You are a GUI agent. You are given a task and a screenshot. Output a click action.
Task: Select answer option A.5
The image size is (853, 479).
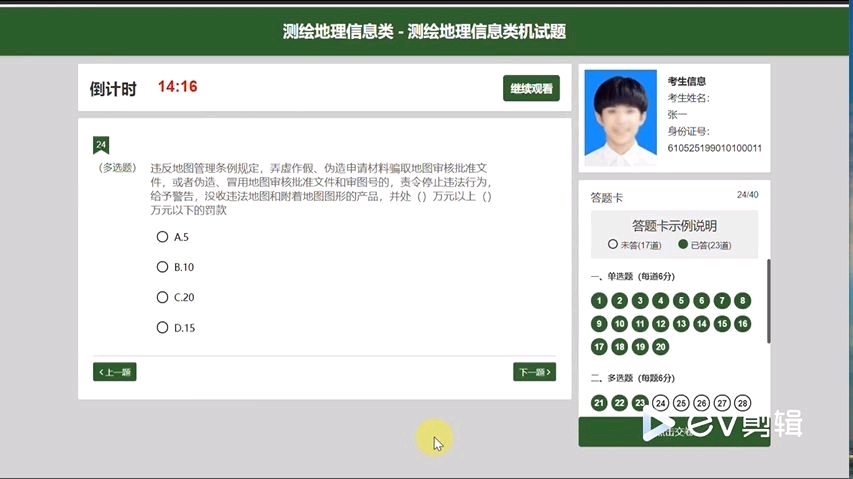coord(162,237)
